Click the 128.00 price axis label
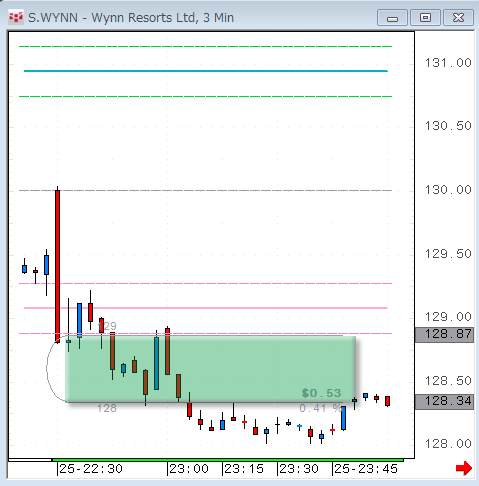 (x=448, y=444)
